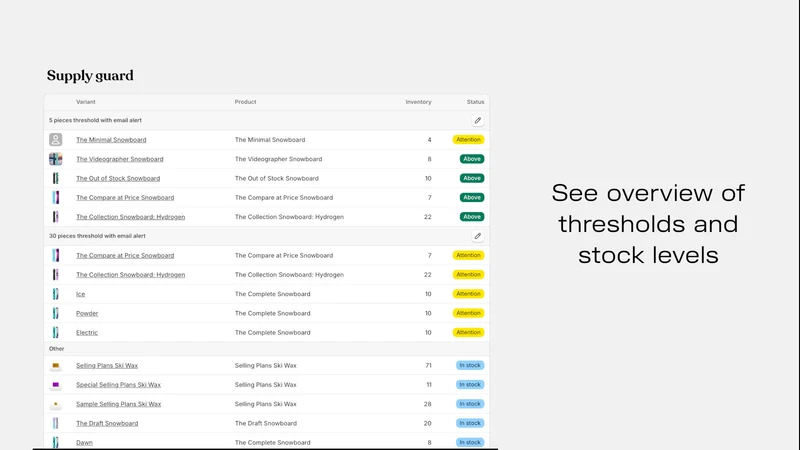Edit the 30 pieces threshold group
800x450 pixels.
[x=478, y=236]
